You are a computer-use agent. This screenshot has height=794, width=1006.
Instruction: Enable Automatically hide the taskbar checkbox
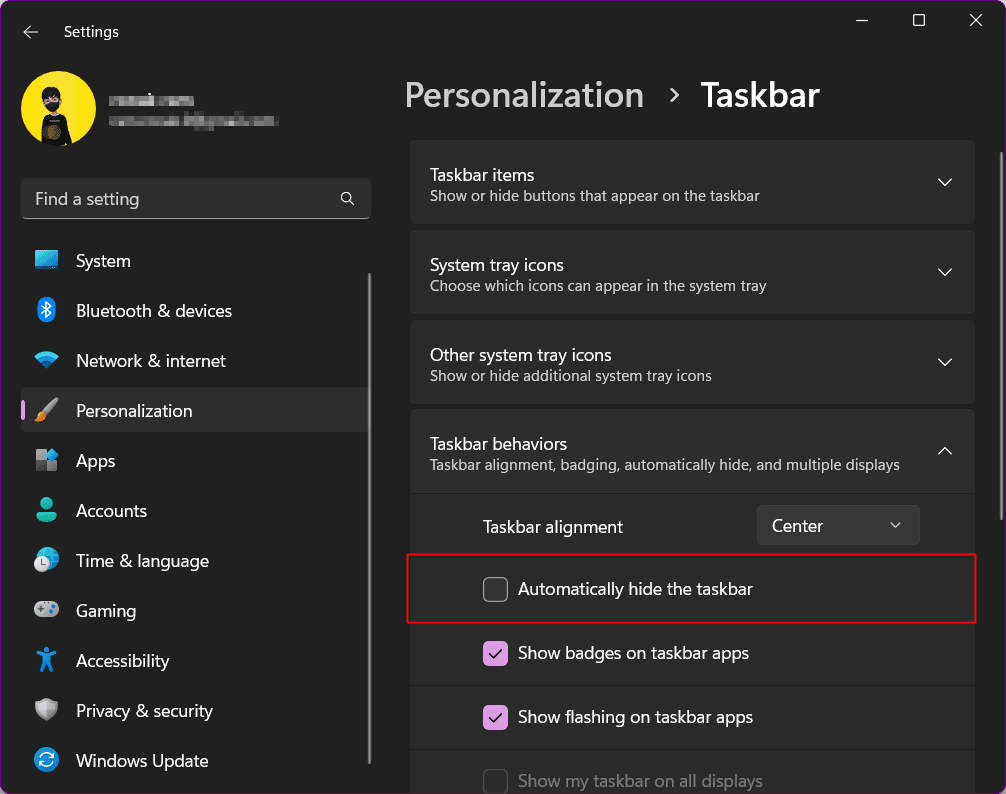click(x=495, y=589)
